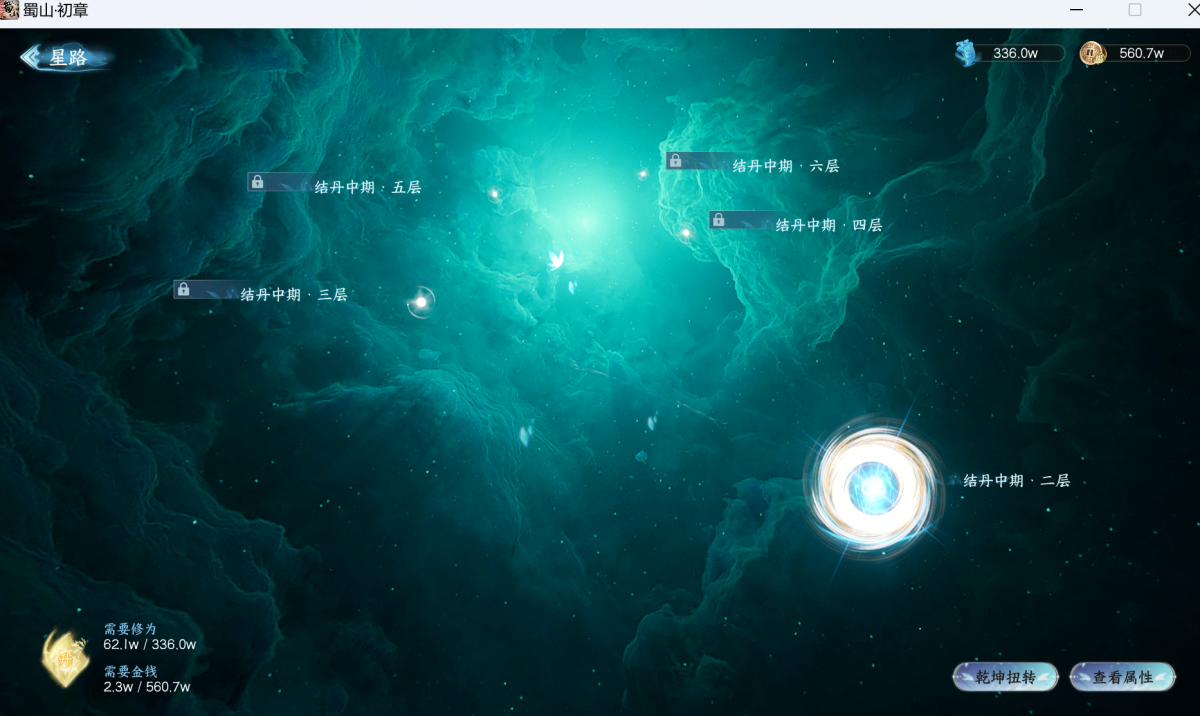Click the golden emblem icon beside 需要修为
The height and width of the screenshot is (716, 1200).
[x=66, y=658]
